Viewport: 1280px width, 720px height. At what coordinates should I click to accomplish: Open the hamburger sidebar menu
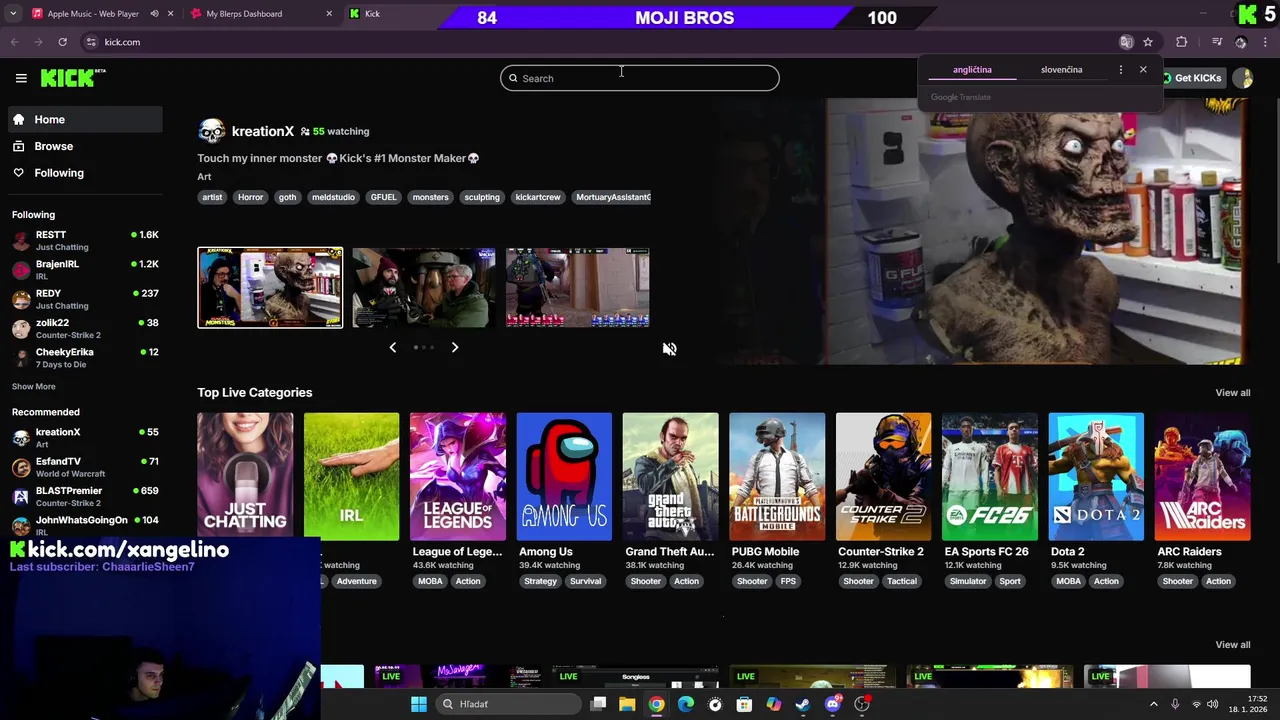tap(21, 78)
